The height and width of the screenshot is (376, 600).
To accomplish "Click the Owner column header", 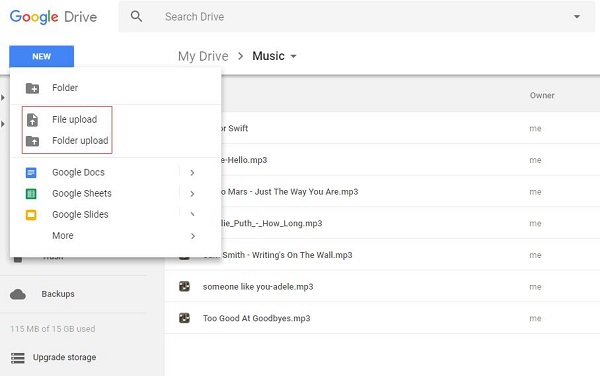I will [542, 95].
